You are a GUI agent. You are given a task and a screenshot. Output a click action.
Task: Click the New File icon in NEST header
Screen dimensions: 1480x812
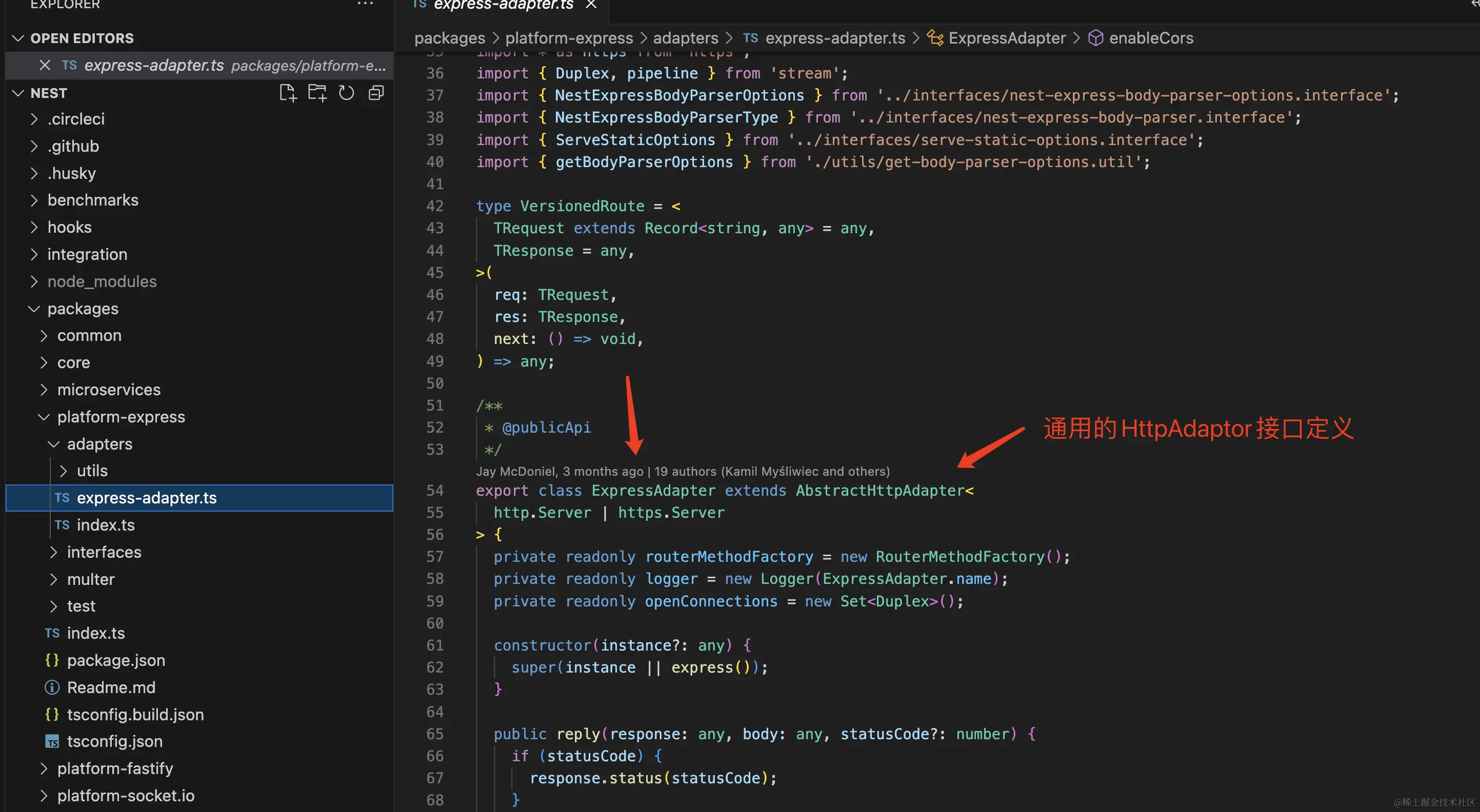pyautogui.click(x=288, y=93)
